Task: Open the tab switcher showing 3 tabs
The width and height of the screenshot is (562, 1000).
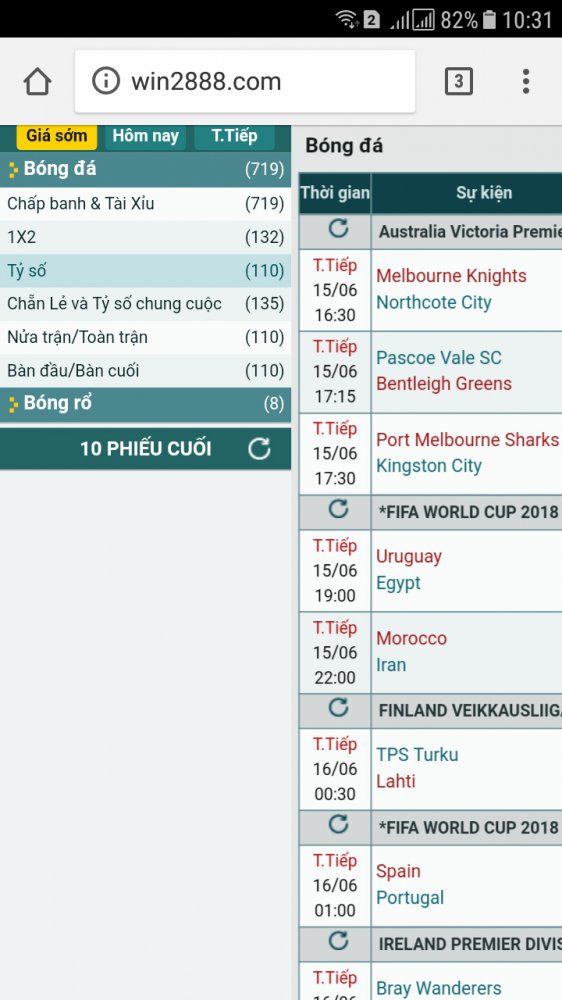Action: pyautogui.click(x=458, y=82)
